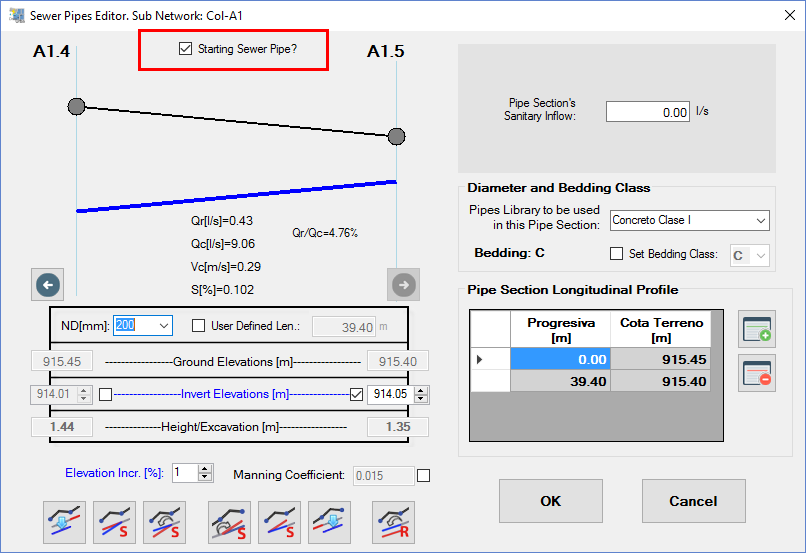Click the app icon in the title bar
806x553 pixels.
pos(16,16)
